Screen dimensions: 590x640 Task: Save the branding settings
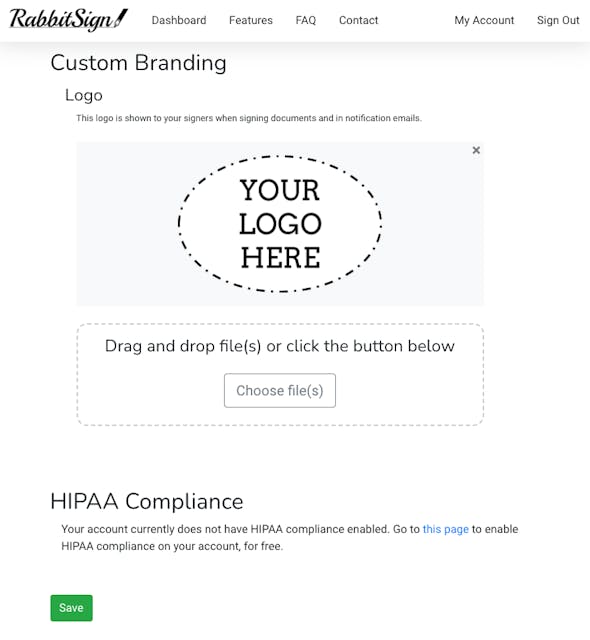click(x=71, y=608)
